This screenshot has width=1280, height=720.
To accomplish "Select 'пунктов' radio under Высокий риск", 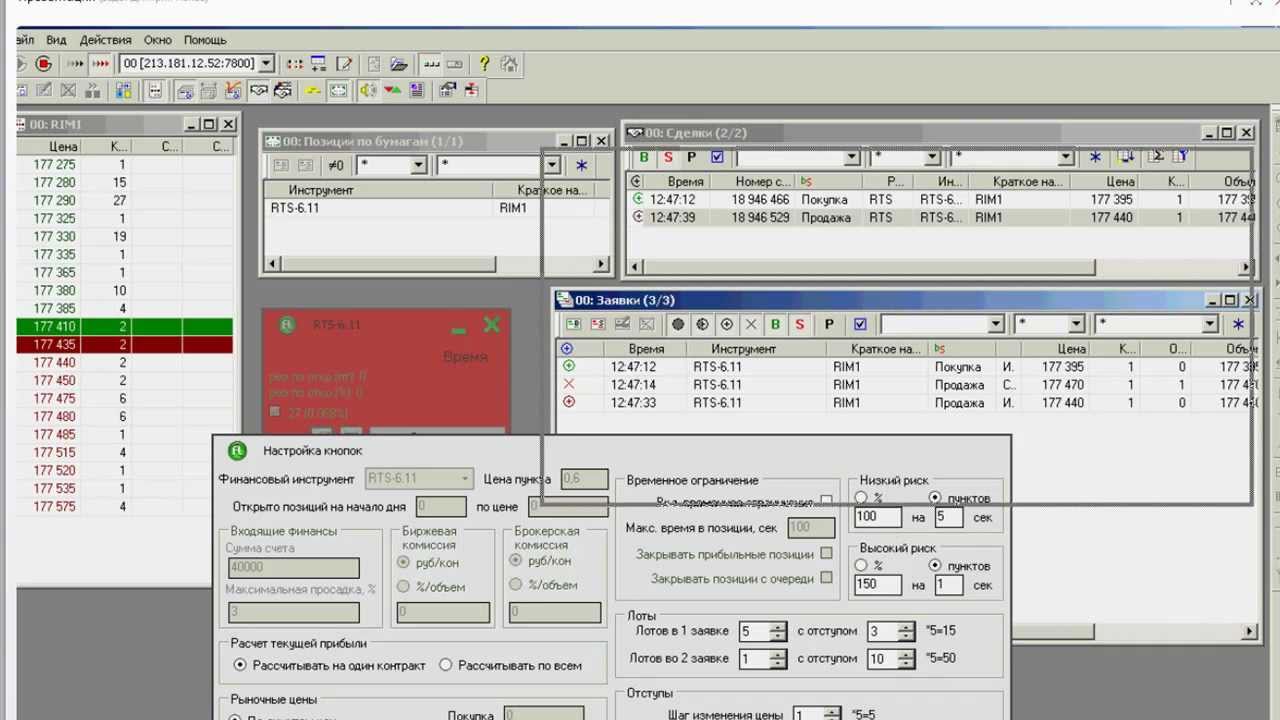I will (x=935, y=565).
